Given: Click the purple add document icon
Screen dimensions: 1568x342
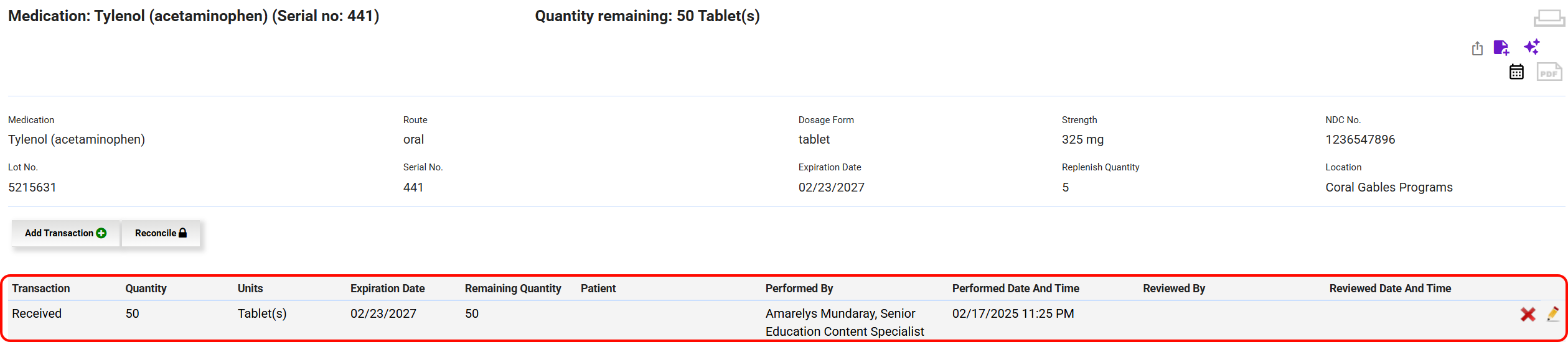Looking at the screenshot, I should pyautogui.click(x=1501, y=48).
